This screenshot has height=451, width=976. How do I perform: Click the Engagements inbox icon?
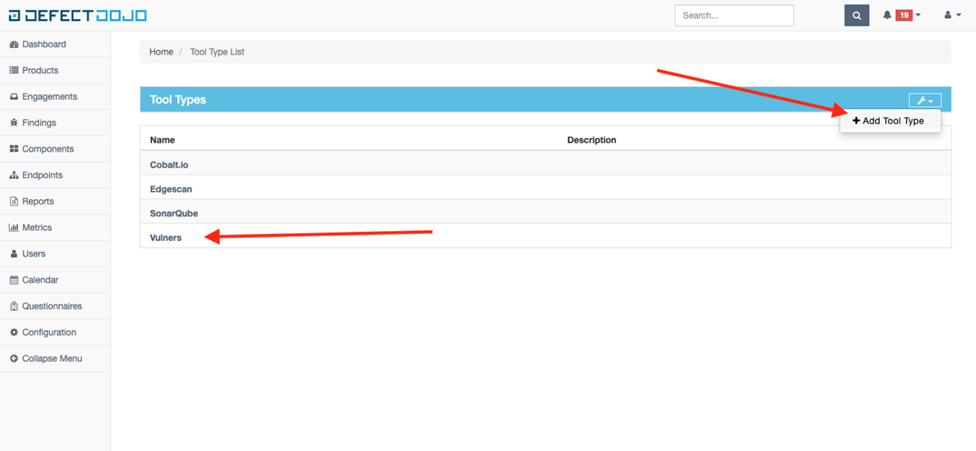[14, 97]
